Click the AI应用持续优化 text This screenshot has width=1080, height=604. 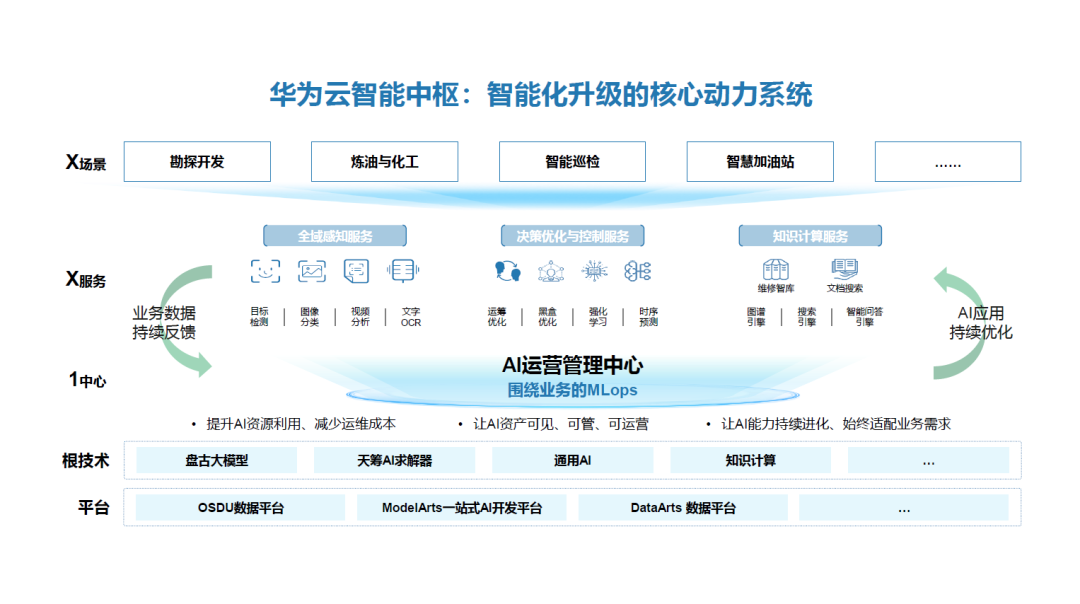[981, 322]
